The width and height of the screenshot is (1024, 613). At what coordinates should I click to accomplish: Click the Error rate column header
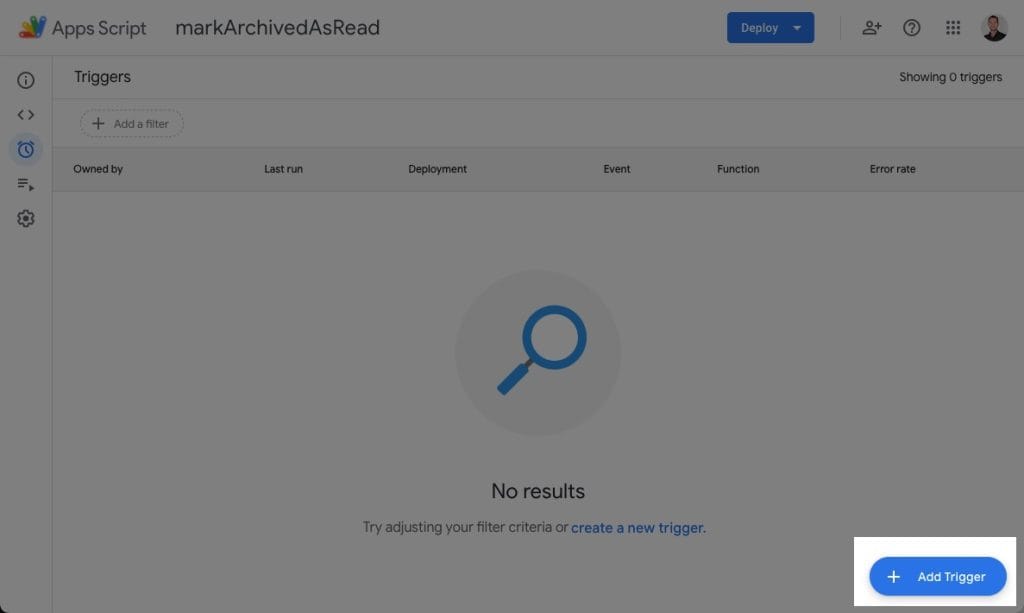click(x=892, y=169)
